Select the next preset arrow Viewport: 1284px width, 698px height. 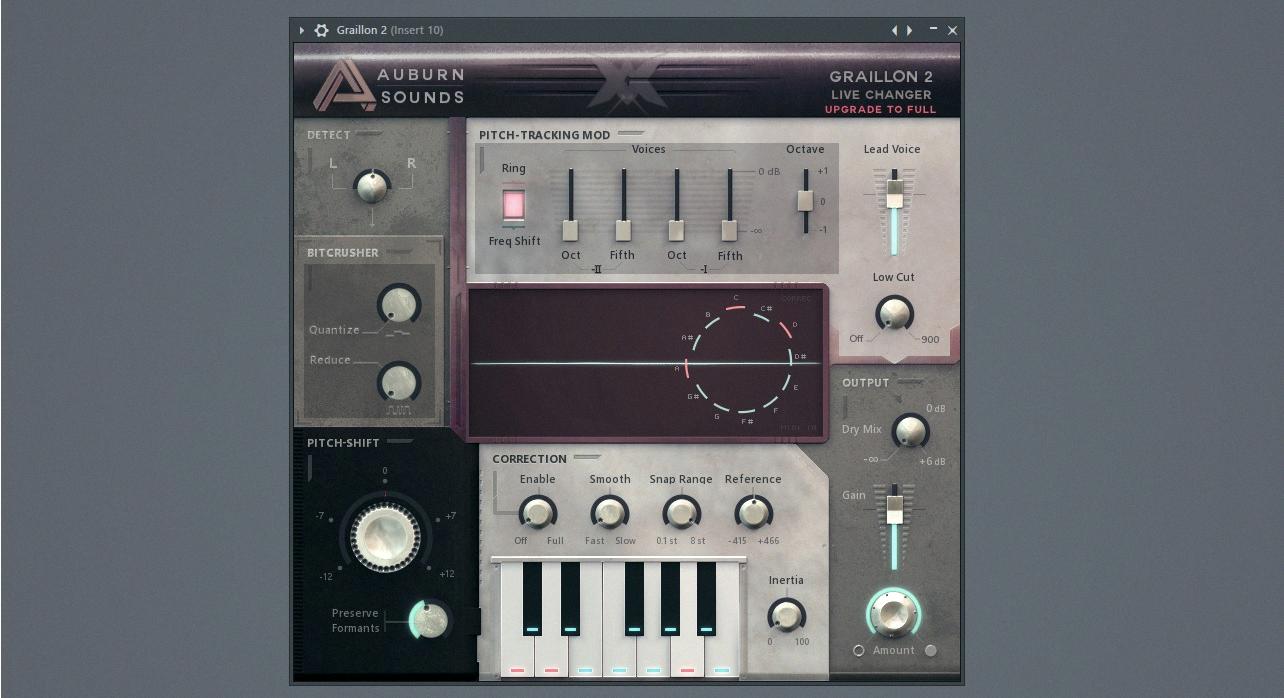tap(909, 30)
